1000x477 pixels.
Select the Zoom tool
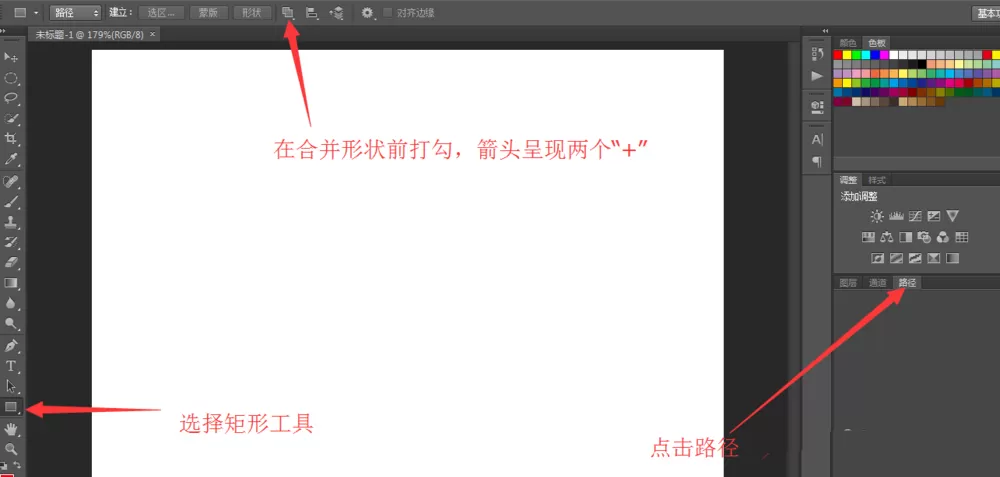pos(11,449)
